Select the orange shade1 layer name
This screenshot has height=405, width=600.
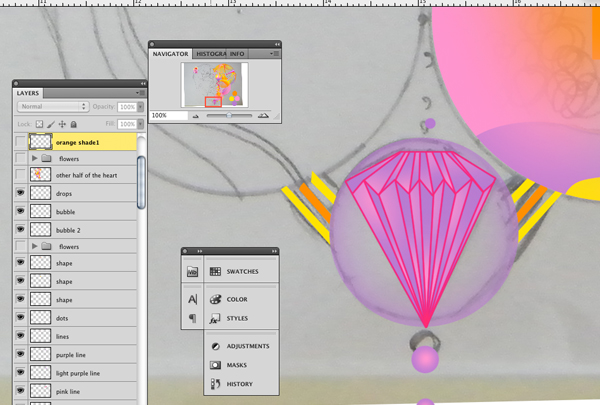pos(77,142)
